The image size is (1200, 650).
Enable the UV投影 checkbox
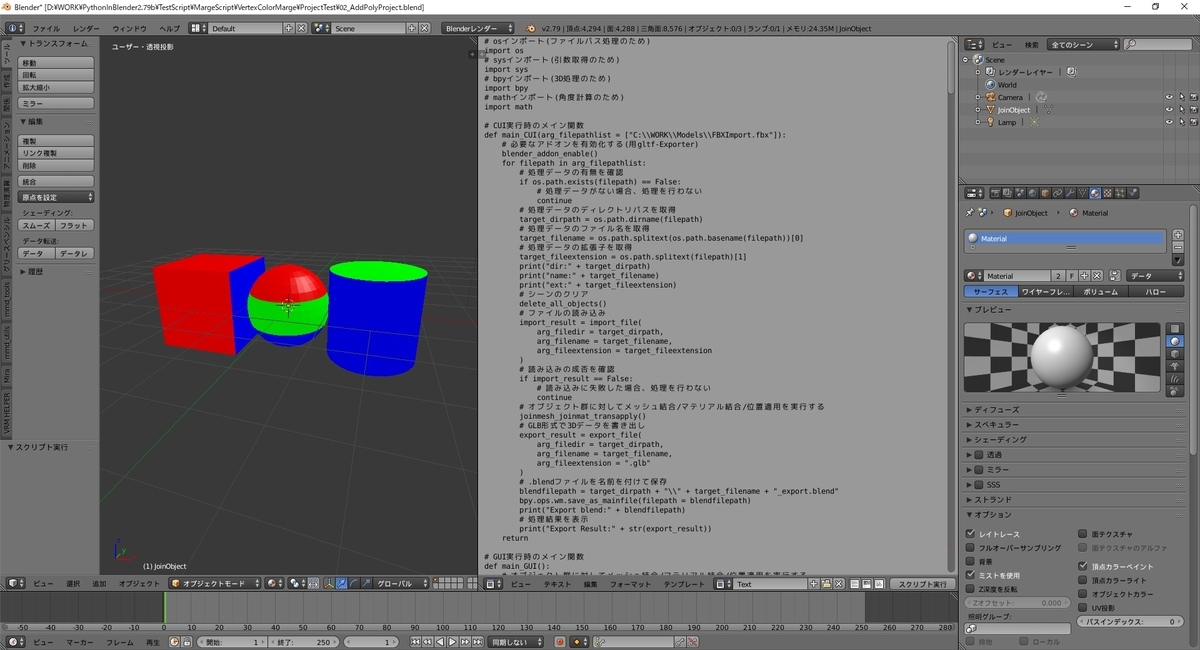tap(1083, 607)
